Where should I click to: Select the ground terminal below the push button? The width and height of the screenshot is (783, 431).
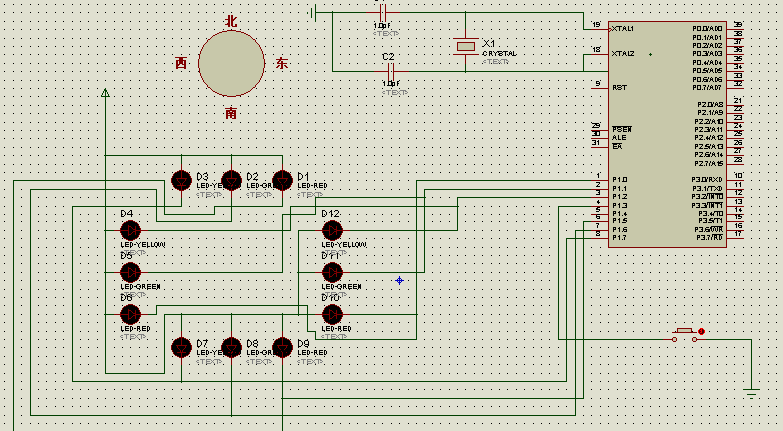(x=751, y=393)
